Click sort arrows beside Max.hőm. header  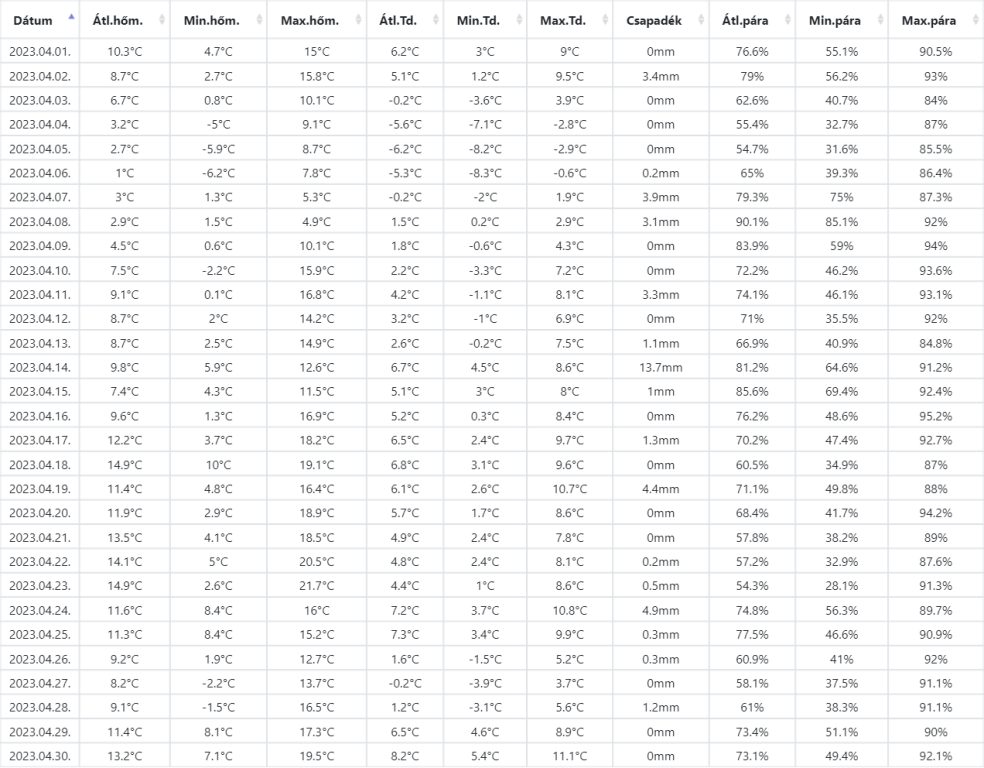tap(359, 20)
